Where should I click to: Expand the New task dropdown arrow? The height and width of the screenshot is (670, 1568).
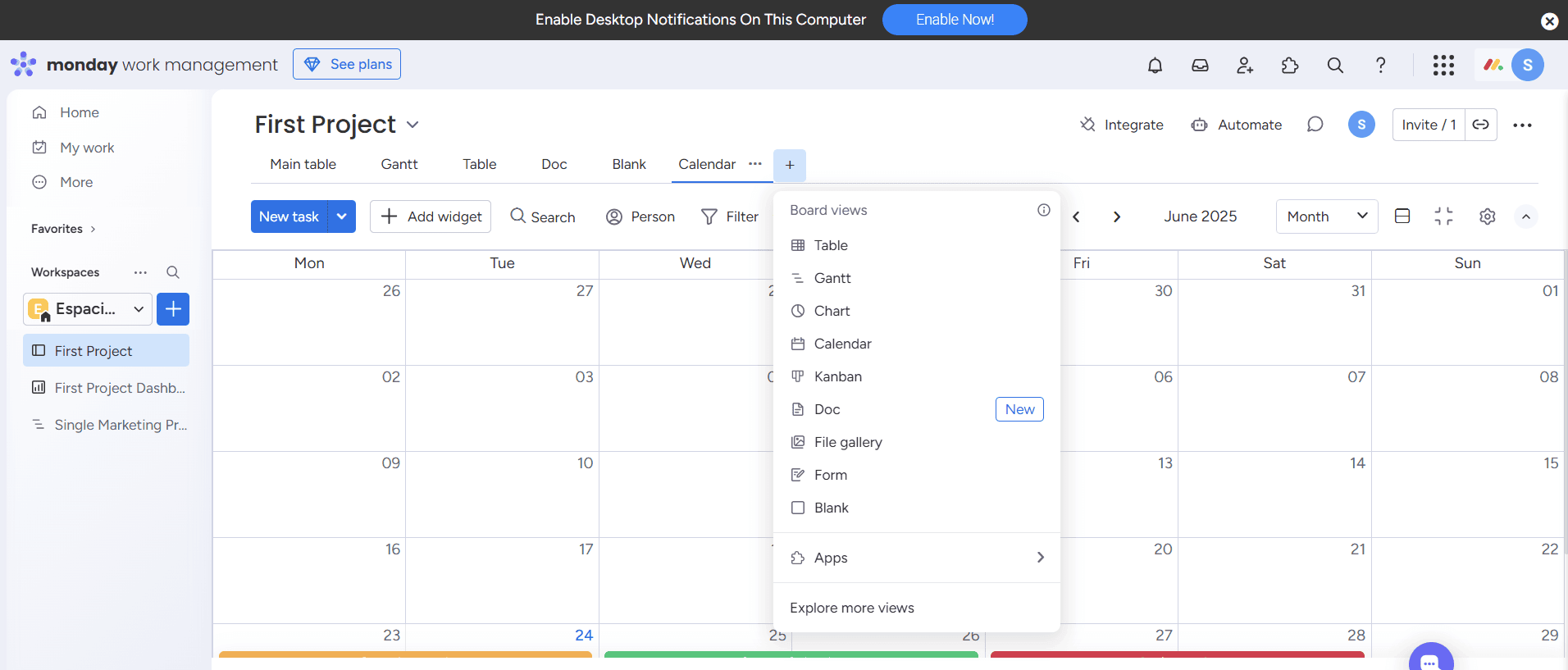[x=342, y=216]
